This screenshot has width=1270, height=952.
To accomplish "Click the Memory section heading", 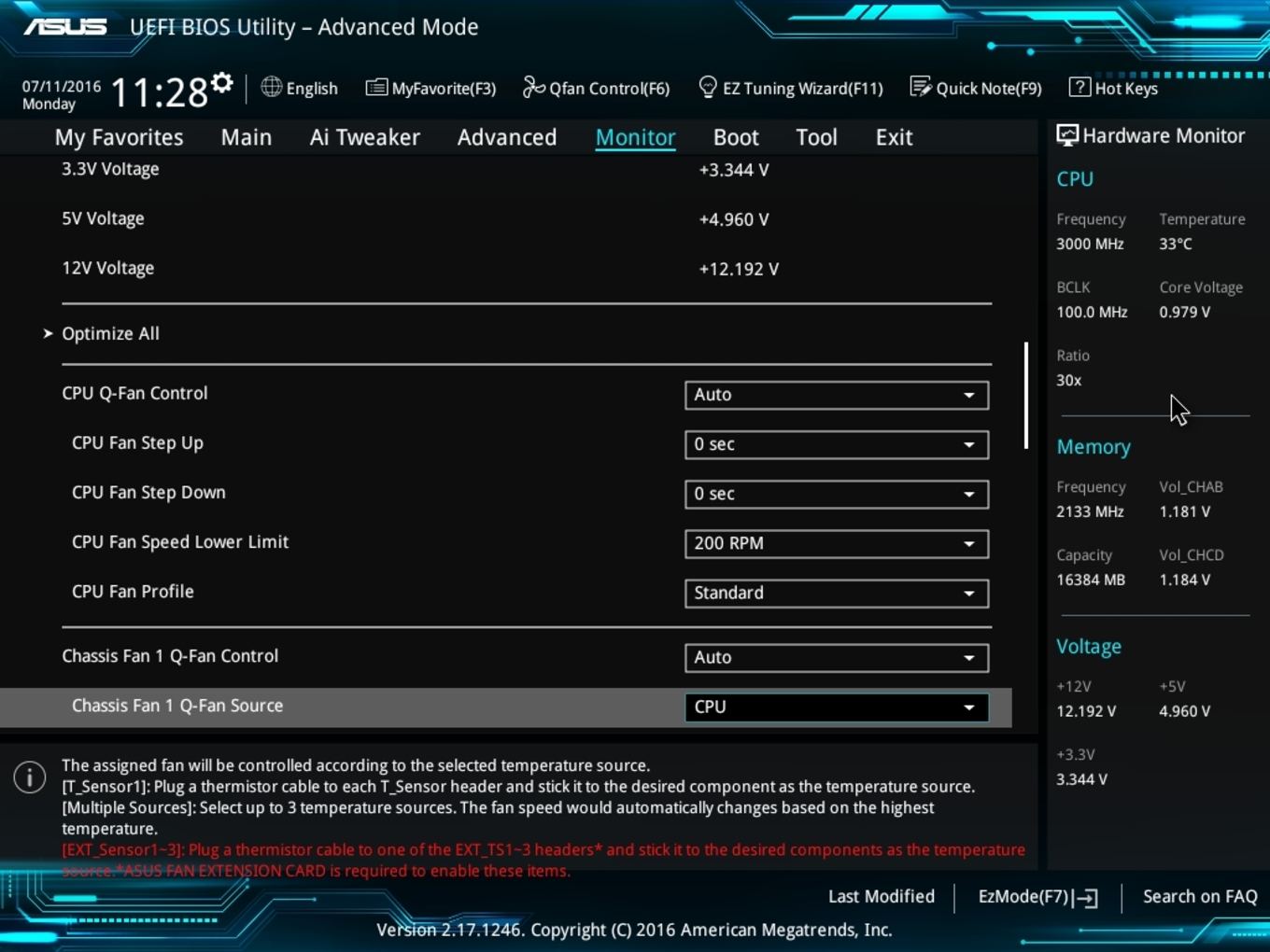I will pyautogui.click(x=1094, y=447).
